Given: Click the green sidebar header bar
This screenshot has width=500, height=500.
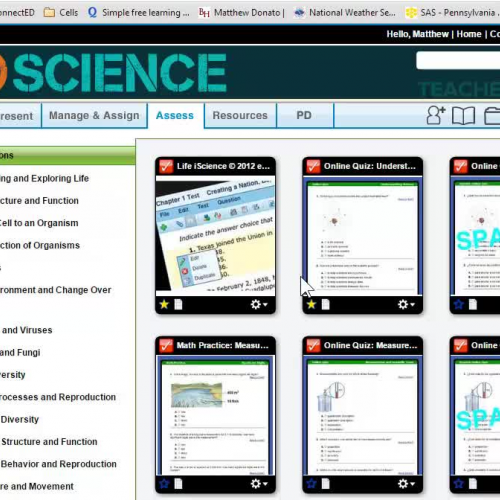Looking at the screenshot, I should point(67,156).
